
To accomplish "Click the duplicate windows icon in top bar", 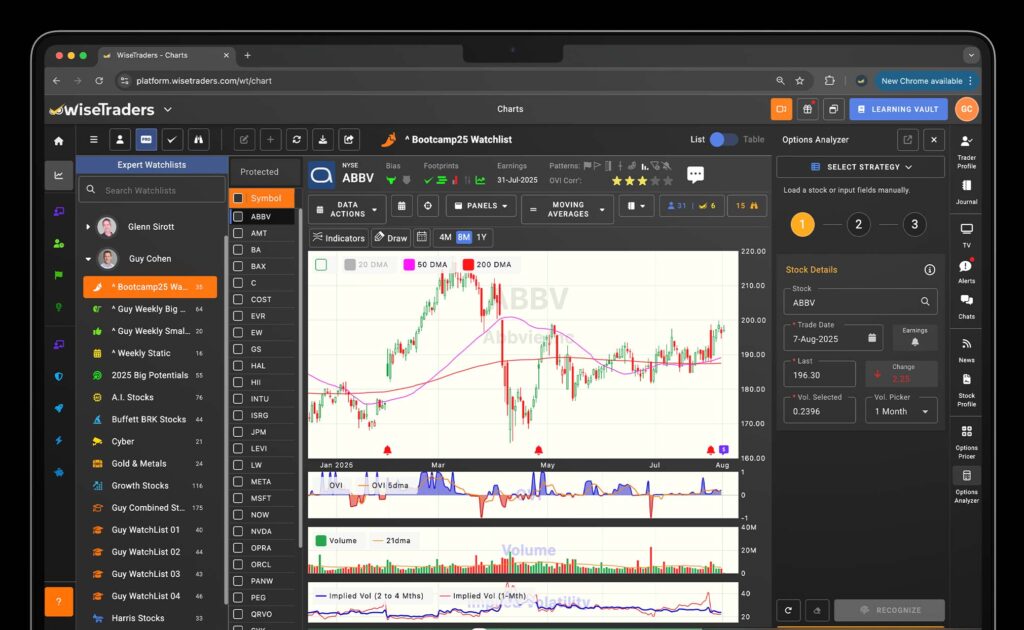I will (833, 109).
